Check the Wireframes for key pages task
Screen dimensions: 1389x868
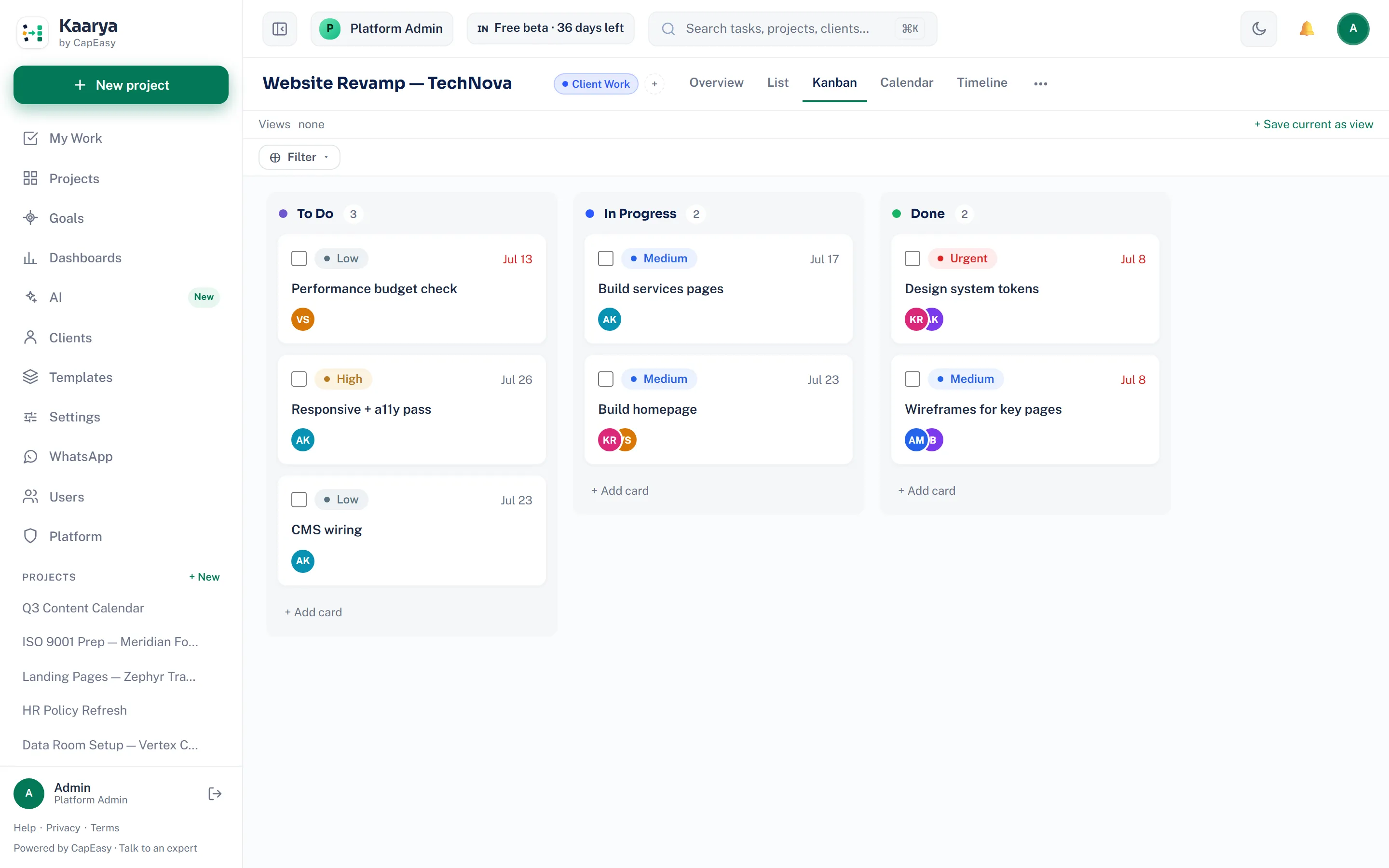pyautogui.click(x=912, y=379)
